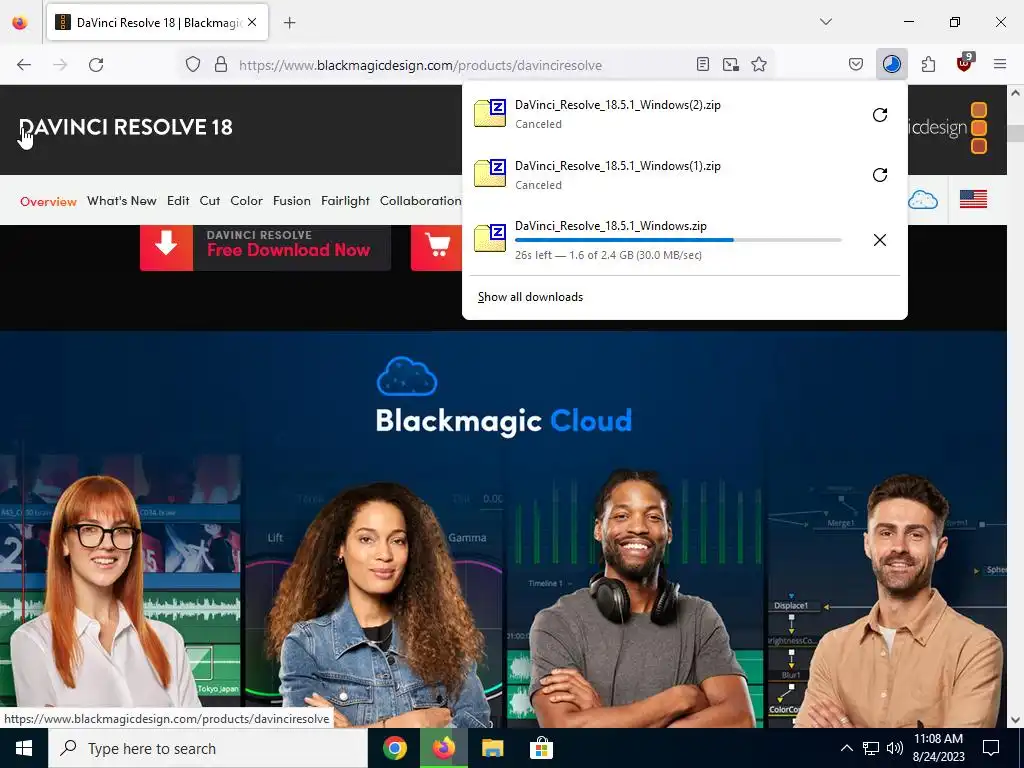Open the Overview navigation item
Screen dimensions: 1024x768
(x=48, y=201)
